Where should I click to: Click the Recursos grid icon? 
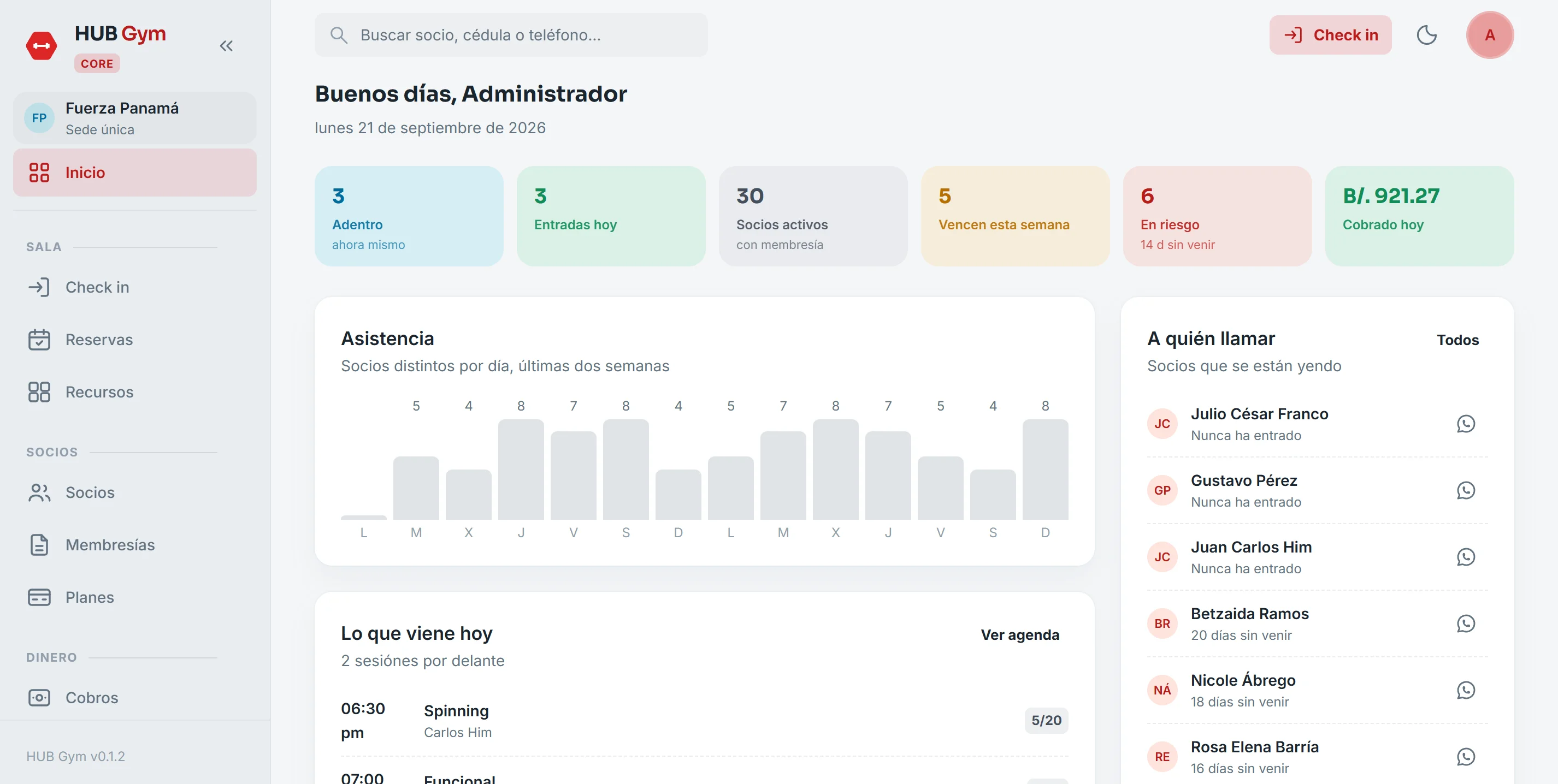point(39,391)
